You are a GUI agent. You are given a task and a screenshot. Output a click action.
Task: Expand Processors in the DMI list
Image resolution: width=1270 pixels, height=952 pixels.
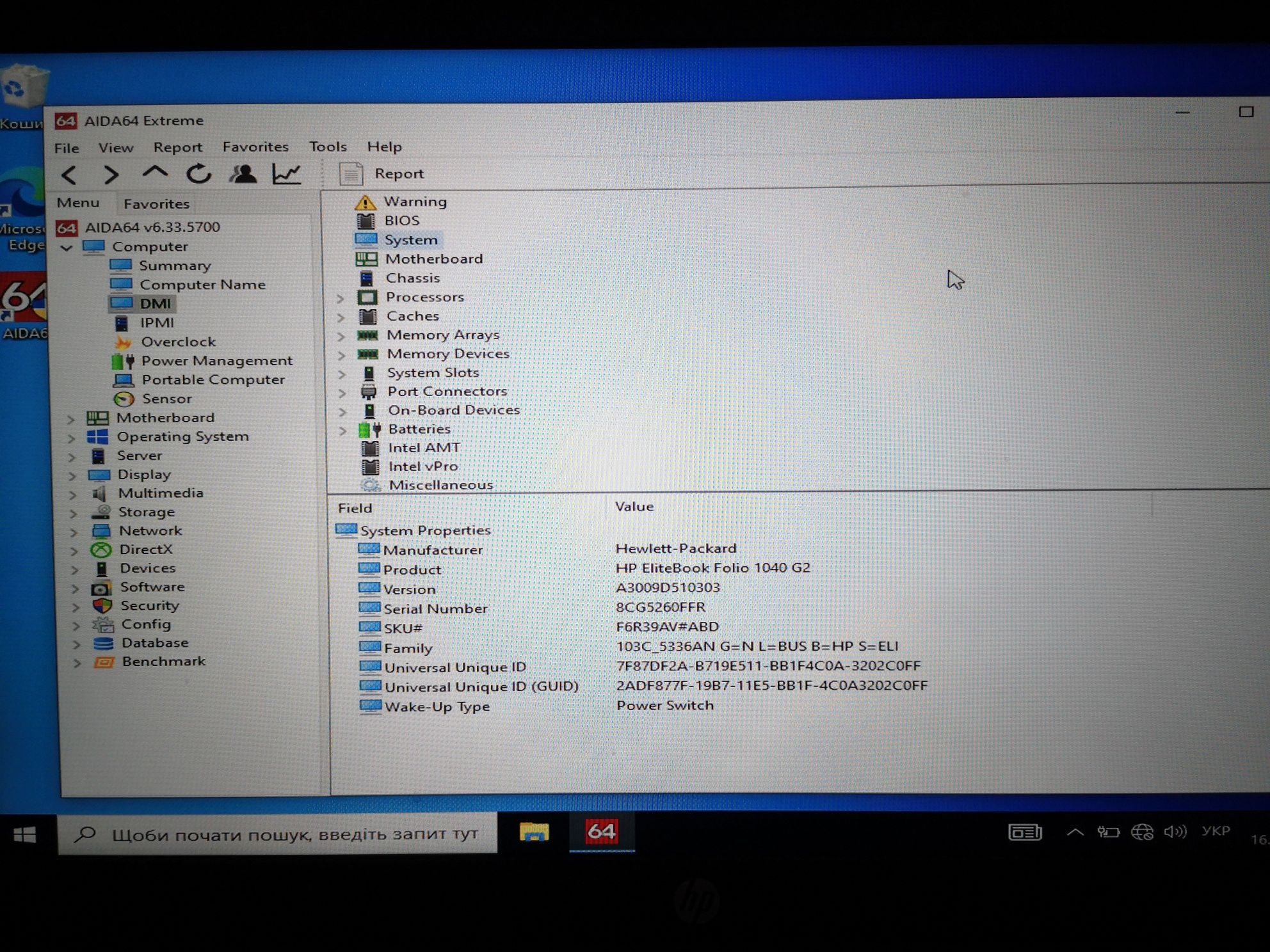coord(341,298)
